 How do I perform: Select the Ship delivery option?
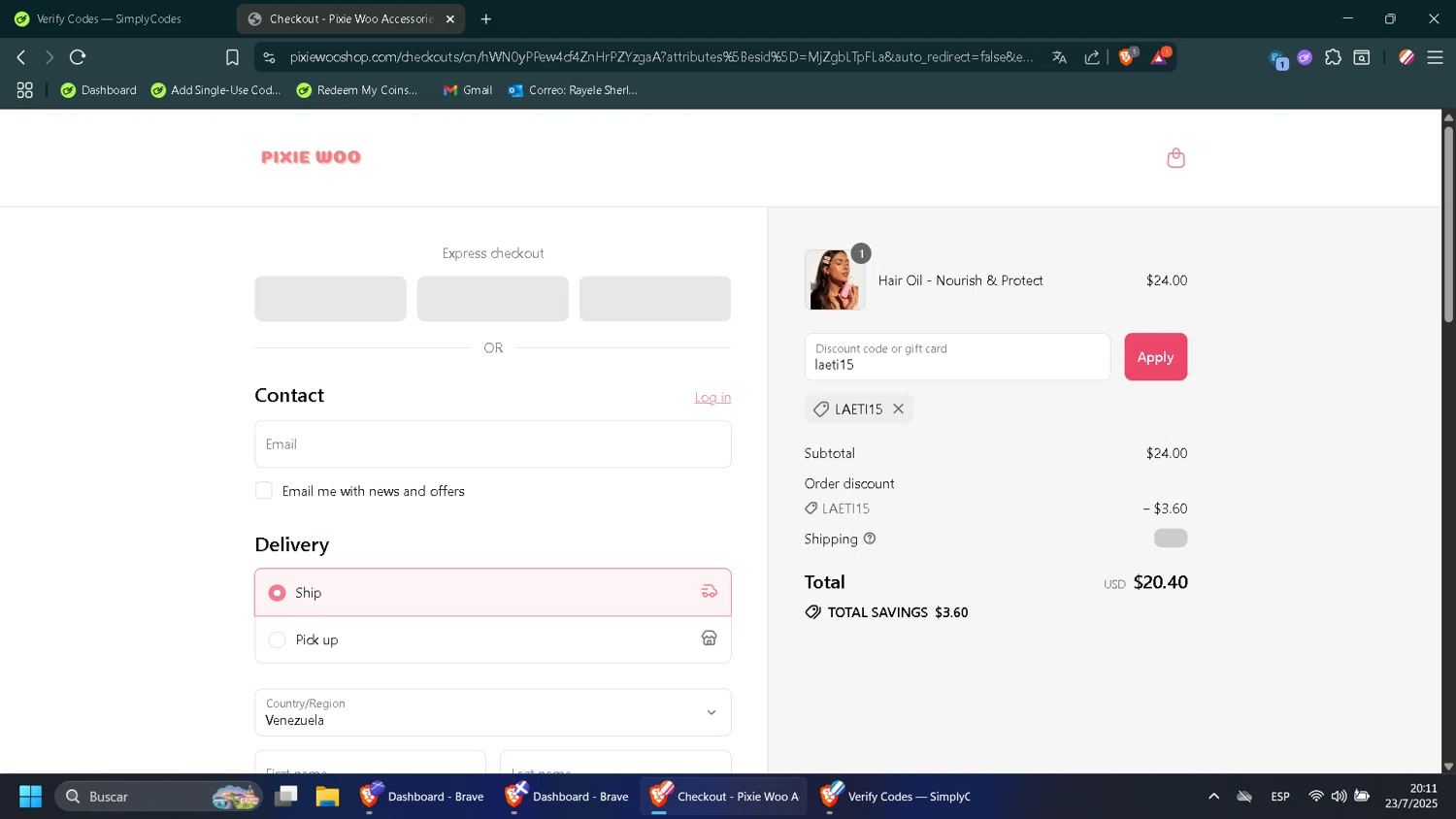pos(493,592)
